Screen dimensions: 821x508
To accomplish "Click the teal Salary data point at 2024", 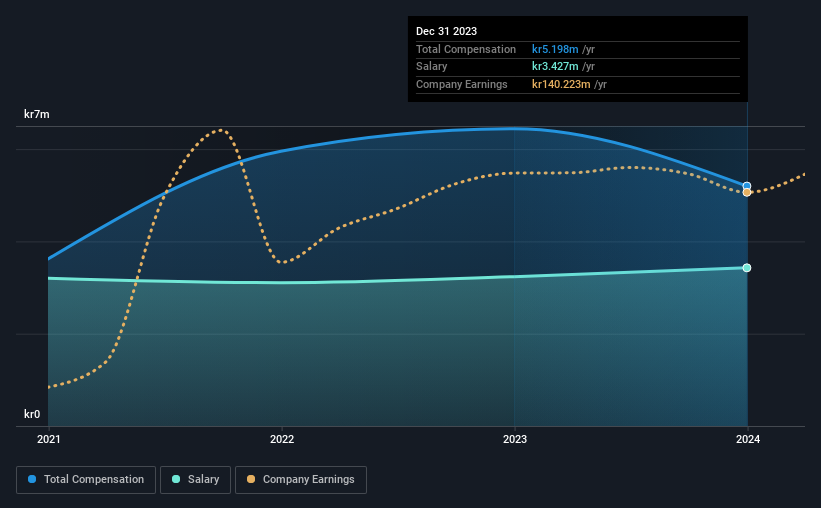I will click(x=747, y=268).
